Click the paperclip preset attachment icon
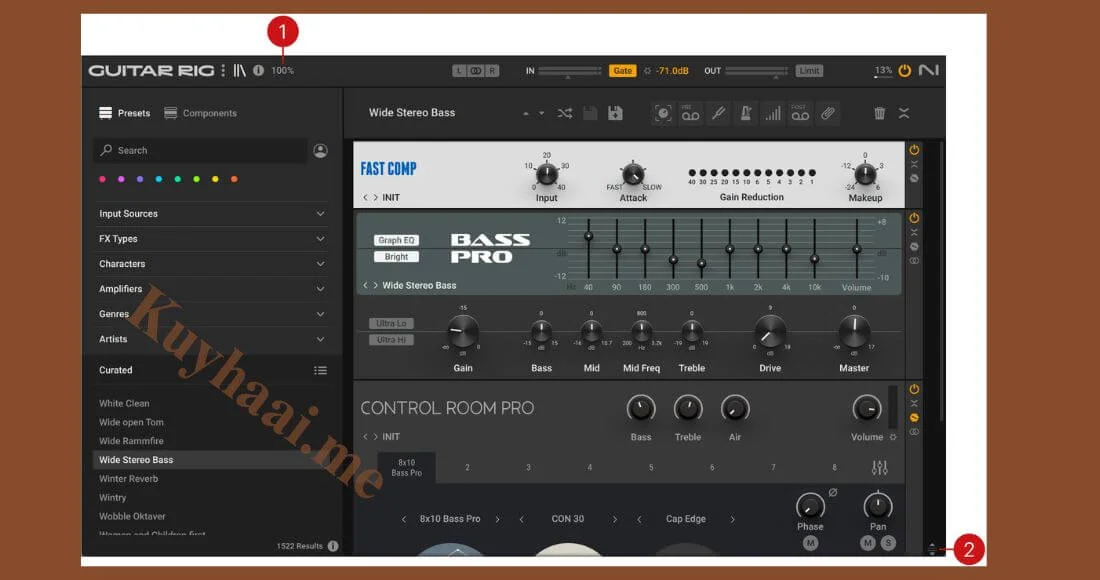 click(x=828, y=113)
